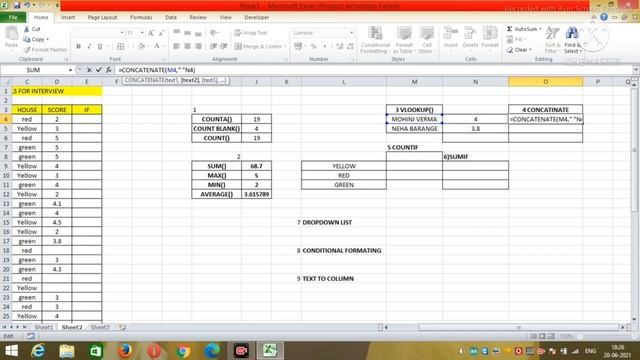Viewport: 640px width, 360px height.
Task: Click the horizontal scrollbar thumb
Action: click(x=519, y=327)
